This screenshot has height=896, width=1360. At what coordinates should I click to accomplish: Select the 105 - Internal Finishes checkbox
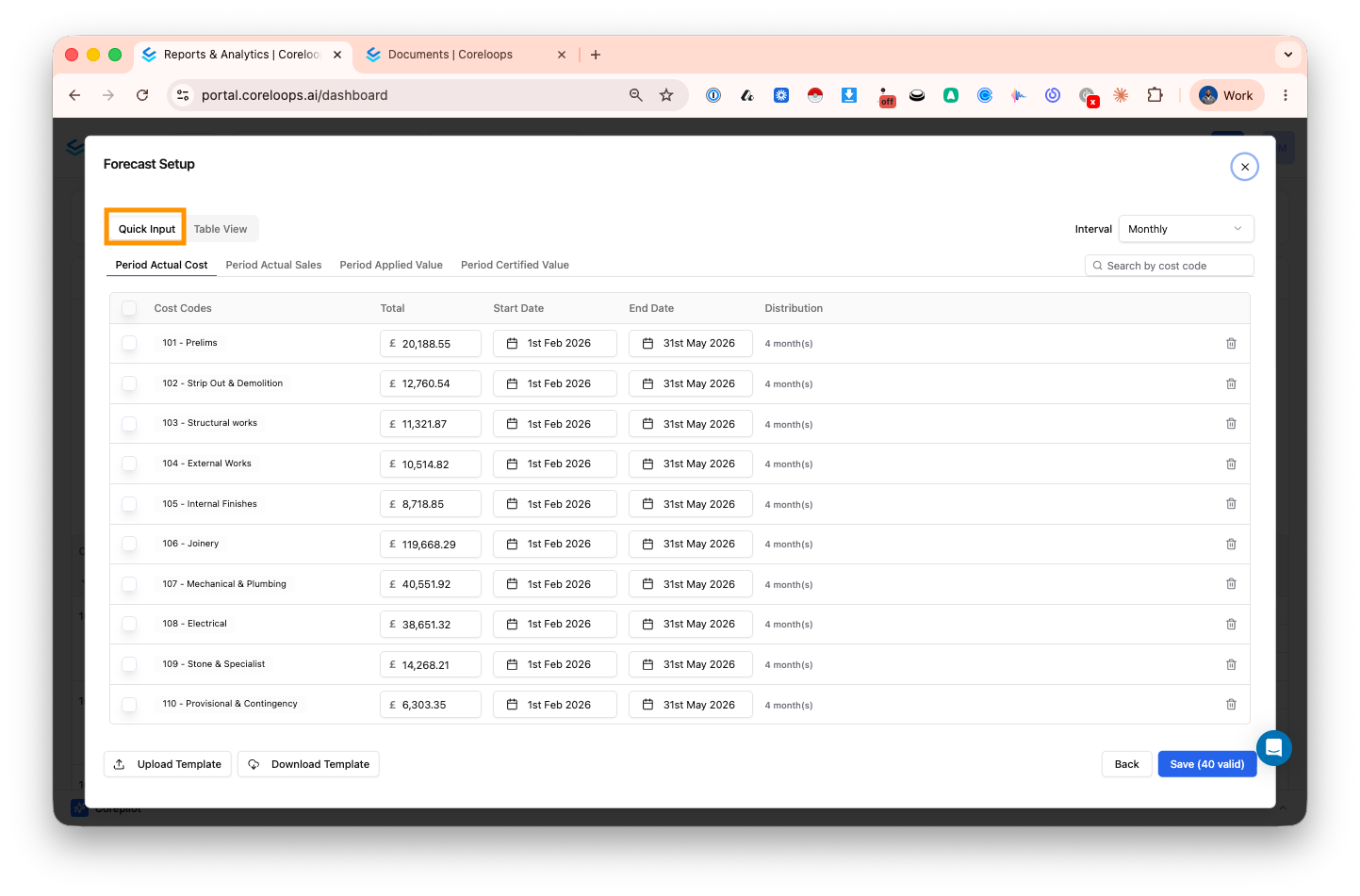pos(129,504)
